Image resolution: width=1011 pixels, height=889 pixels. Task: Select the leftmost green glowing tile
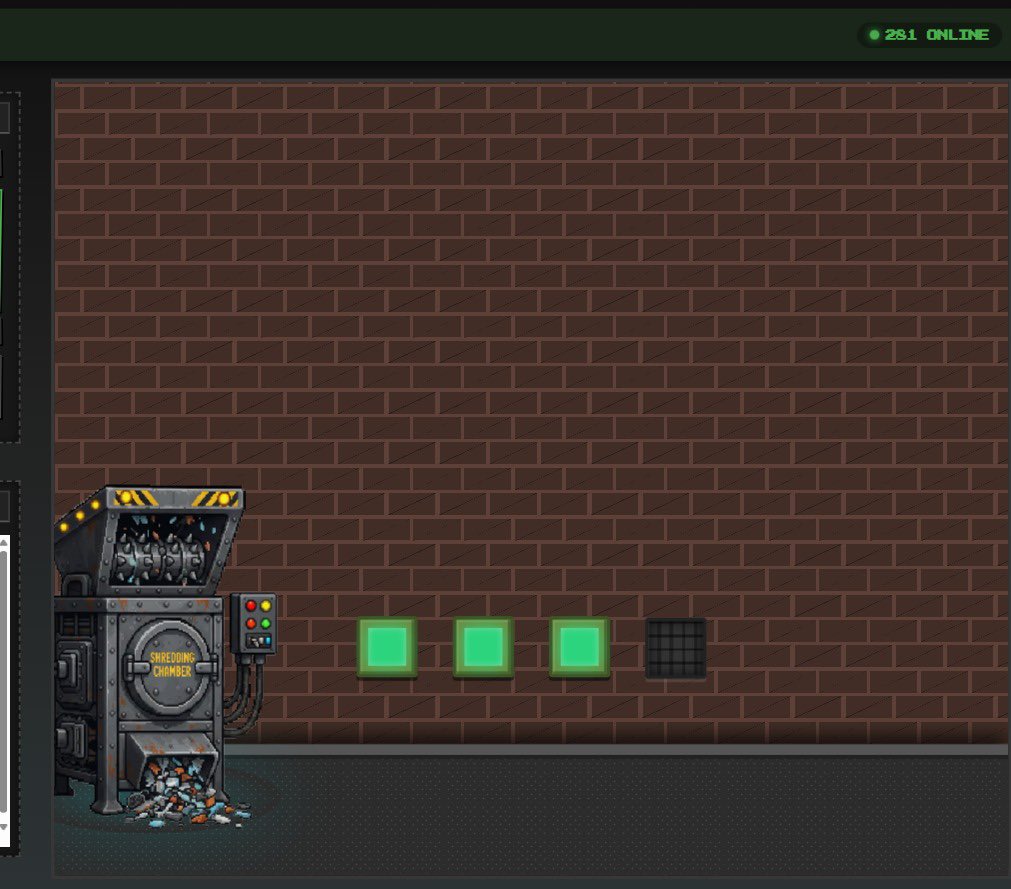[x=387, y=647]
